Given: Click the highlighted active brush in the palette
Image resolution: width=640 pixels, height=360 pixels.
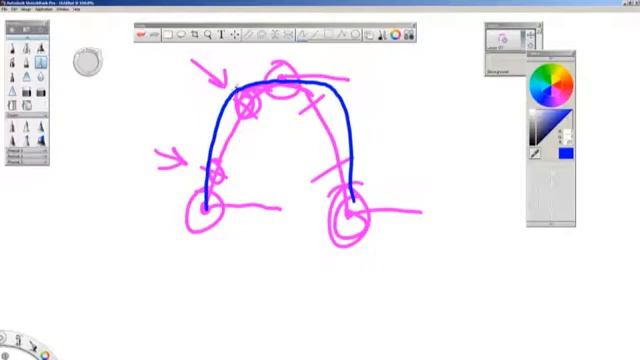Looking at the screenshot, I should 41,62.
